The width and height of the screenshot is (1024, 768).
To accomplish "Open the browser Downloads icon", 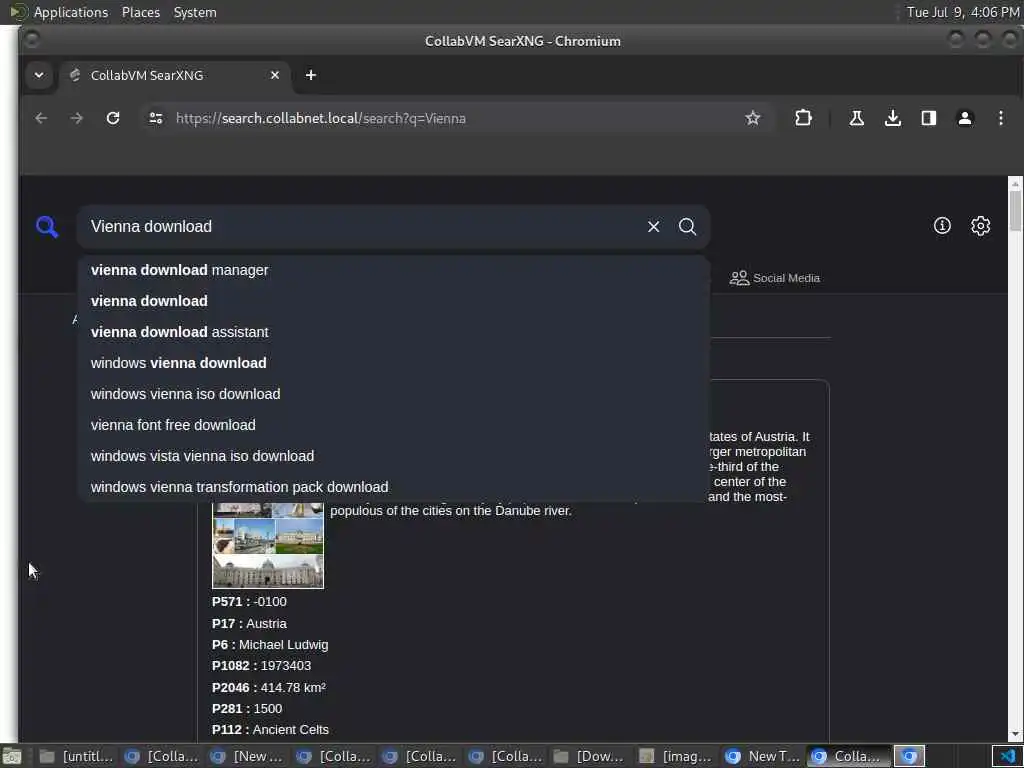I will tap(893, 118).
